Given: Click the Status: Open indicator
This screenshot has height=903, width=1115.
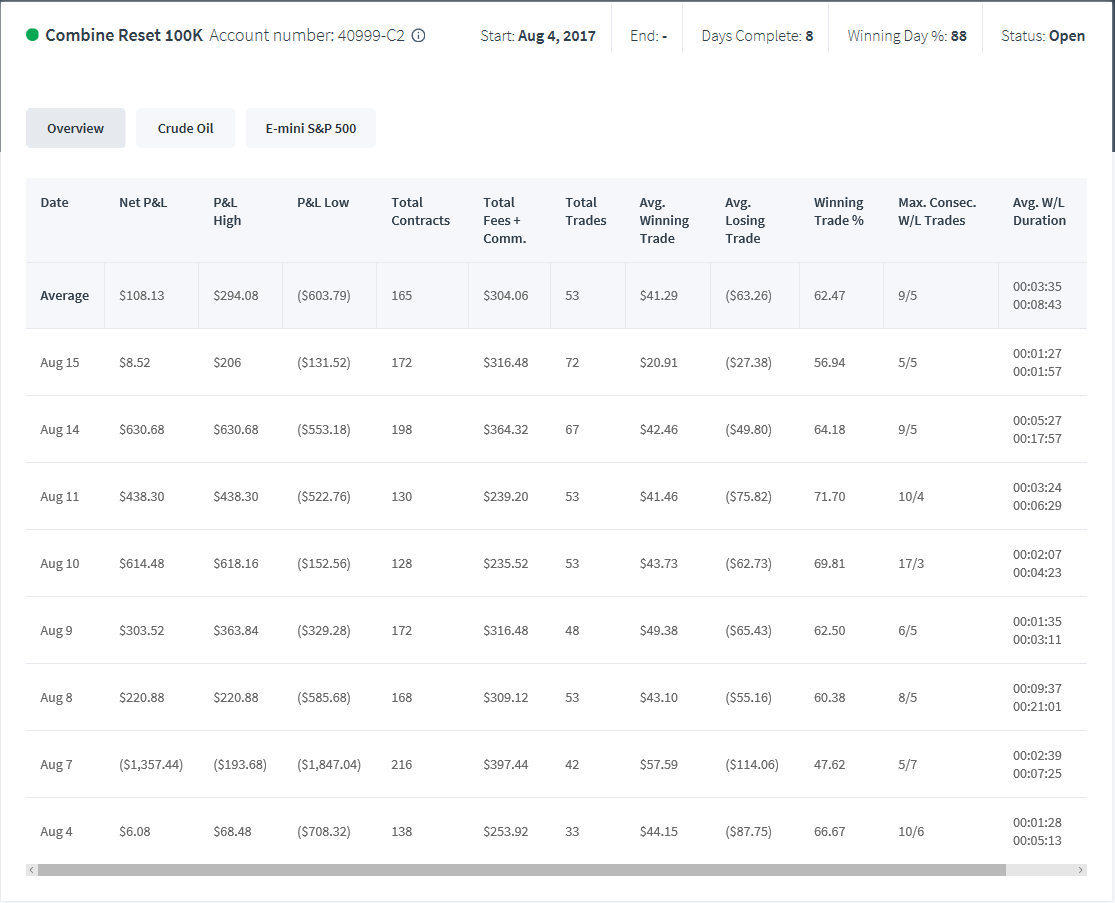Looking at the screenshot, I should pyautogui.click(x=1042, y=36).
